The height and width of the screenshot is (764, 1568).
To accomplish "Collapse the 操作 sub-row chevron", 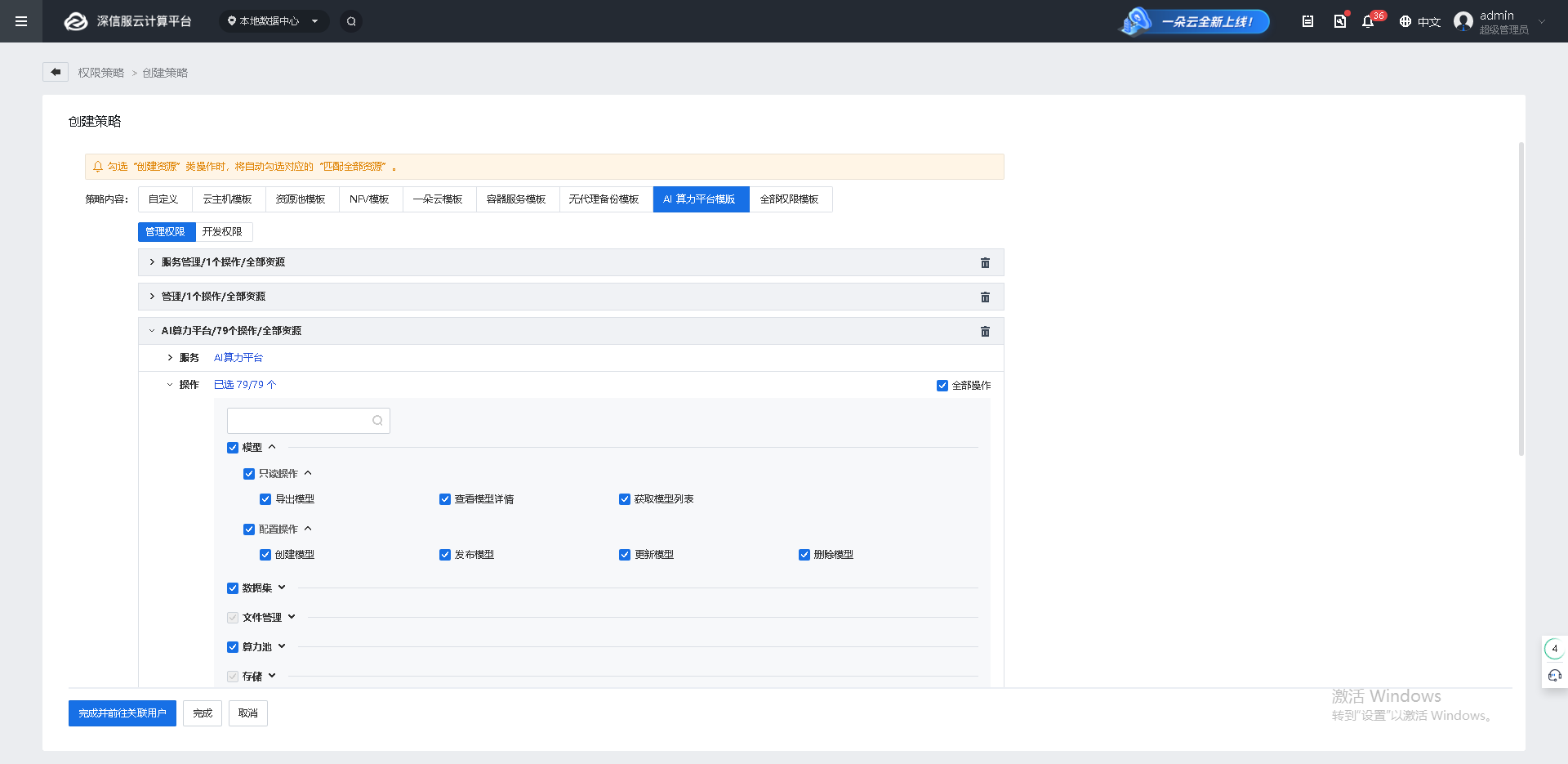I will tap(170, 385).
